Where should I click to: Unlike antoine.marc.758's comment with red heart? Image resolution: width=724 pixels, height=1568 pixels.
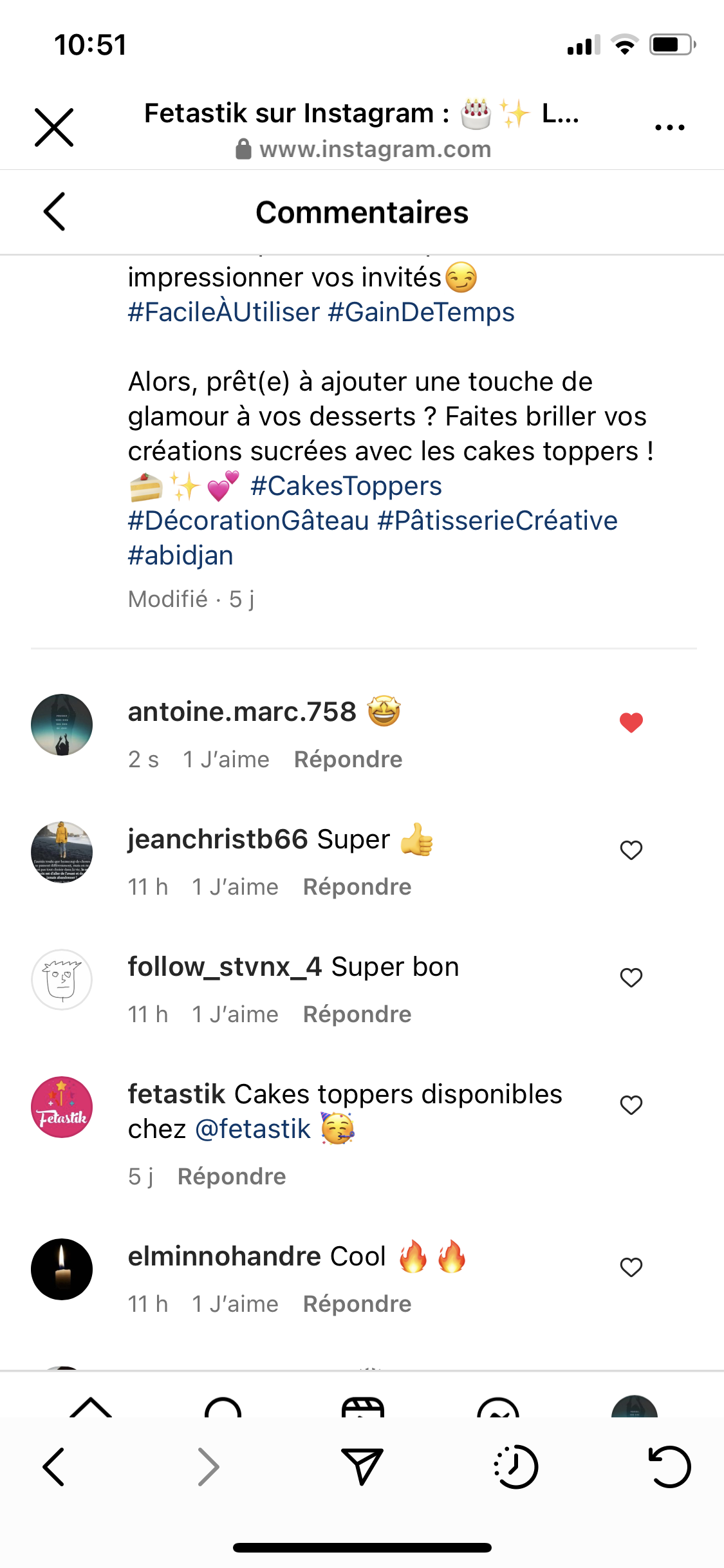click(631, 723)
